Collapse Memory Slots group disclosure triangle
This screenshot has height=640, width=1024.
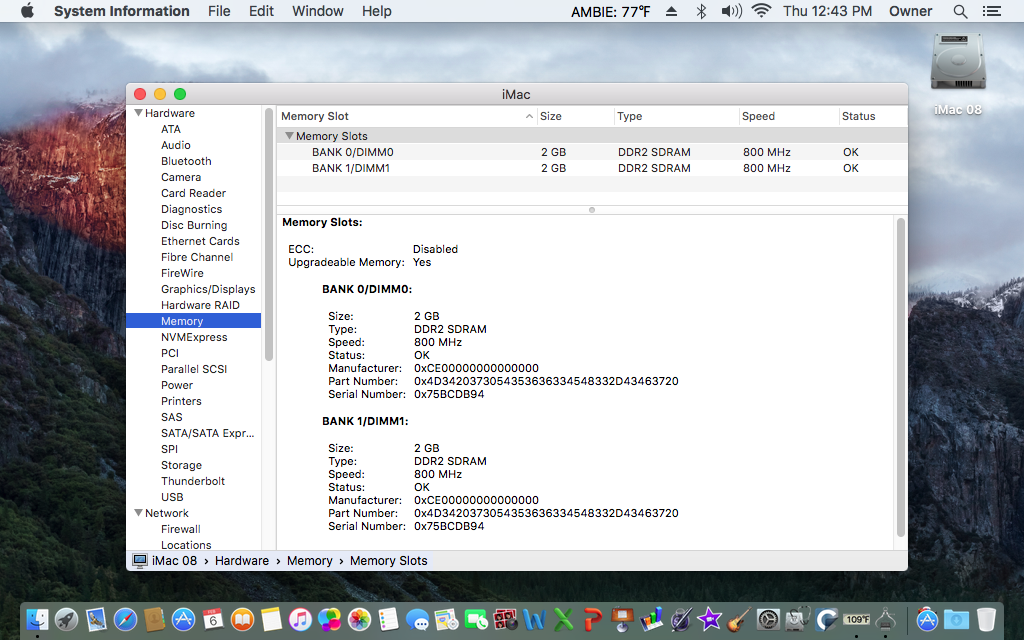click(x=289, y=136)
